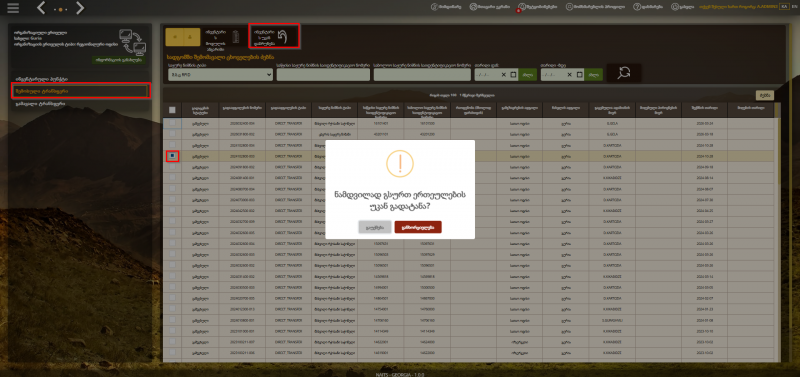This screenshot has height=377, width=800.
Task: Toggle the select-all checkbox in table header
Action: pyautogui.click(x=172, y=110)
